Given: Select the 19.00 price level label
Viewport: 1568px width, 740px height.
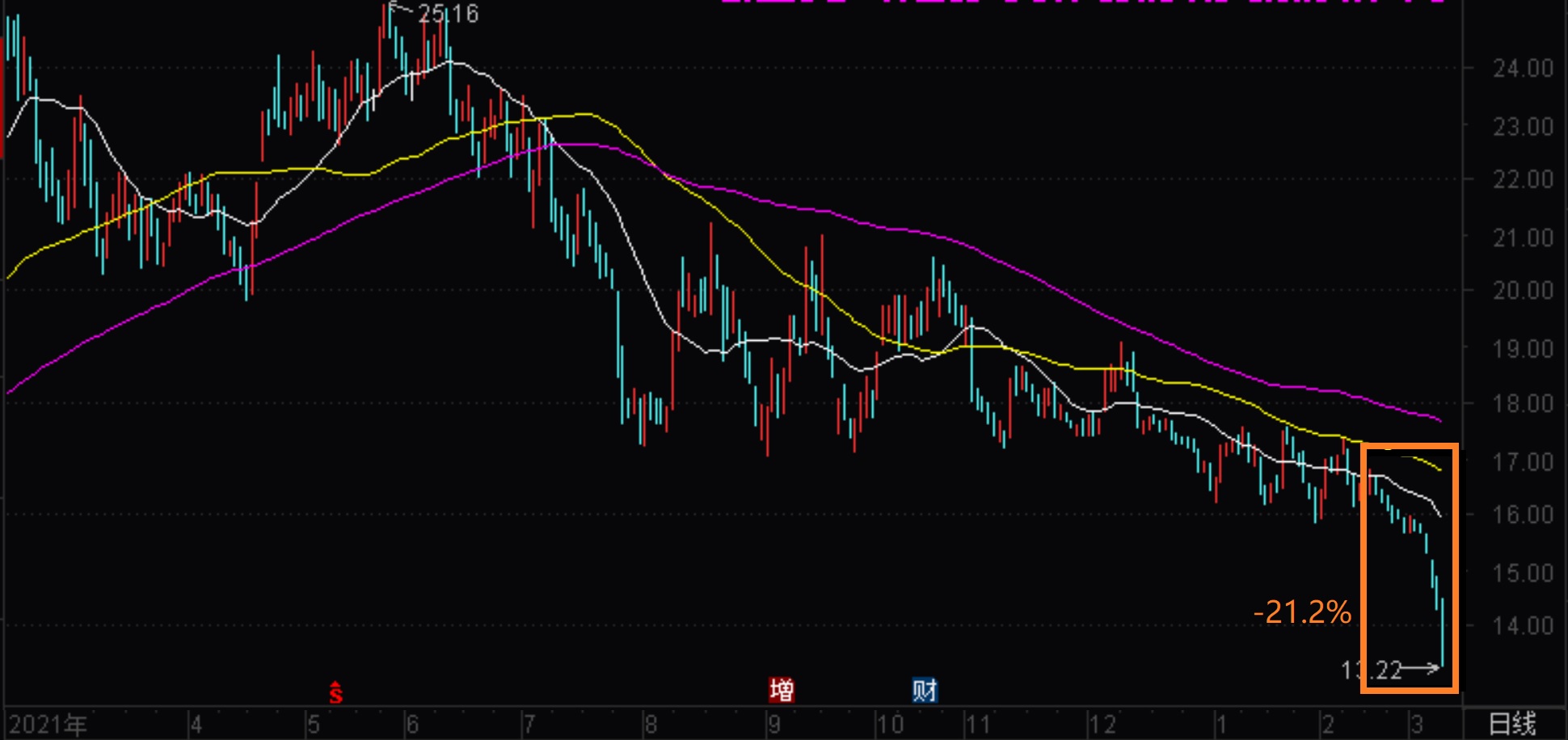Looking at the screenshot, I should click(1523, 349).
